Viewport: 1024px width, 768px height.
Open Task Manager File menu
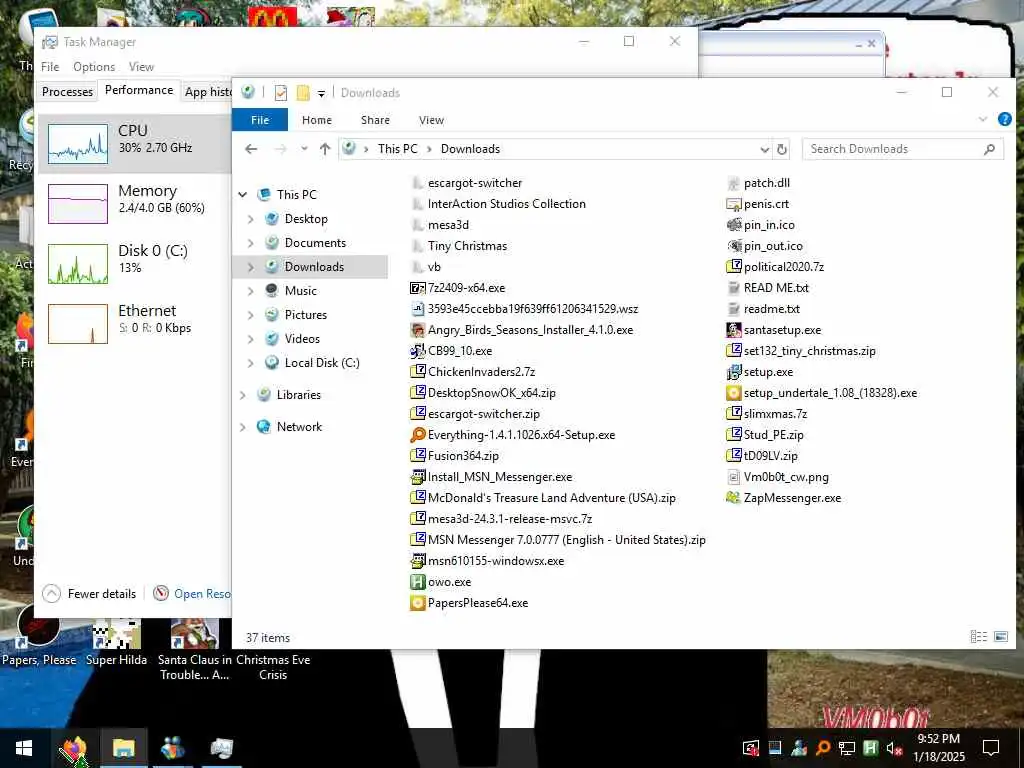(x=50, y=67)
